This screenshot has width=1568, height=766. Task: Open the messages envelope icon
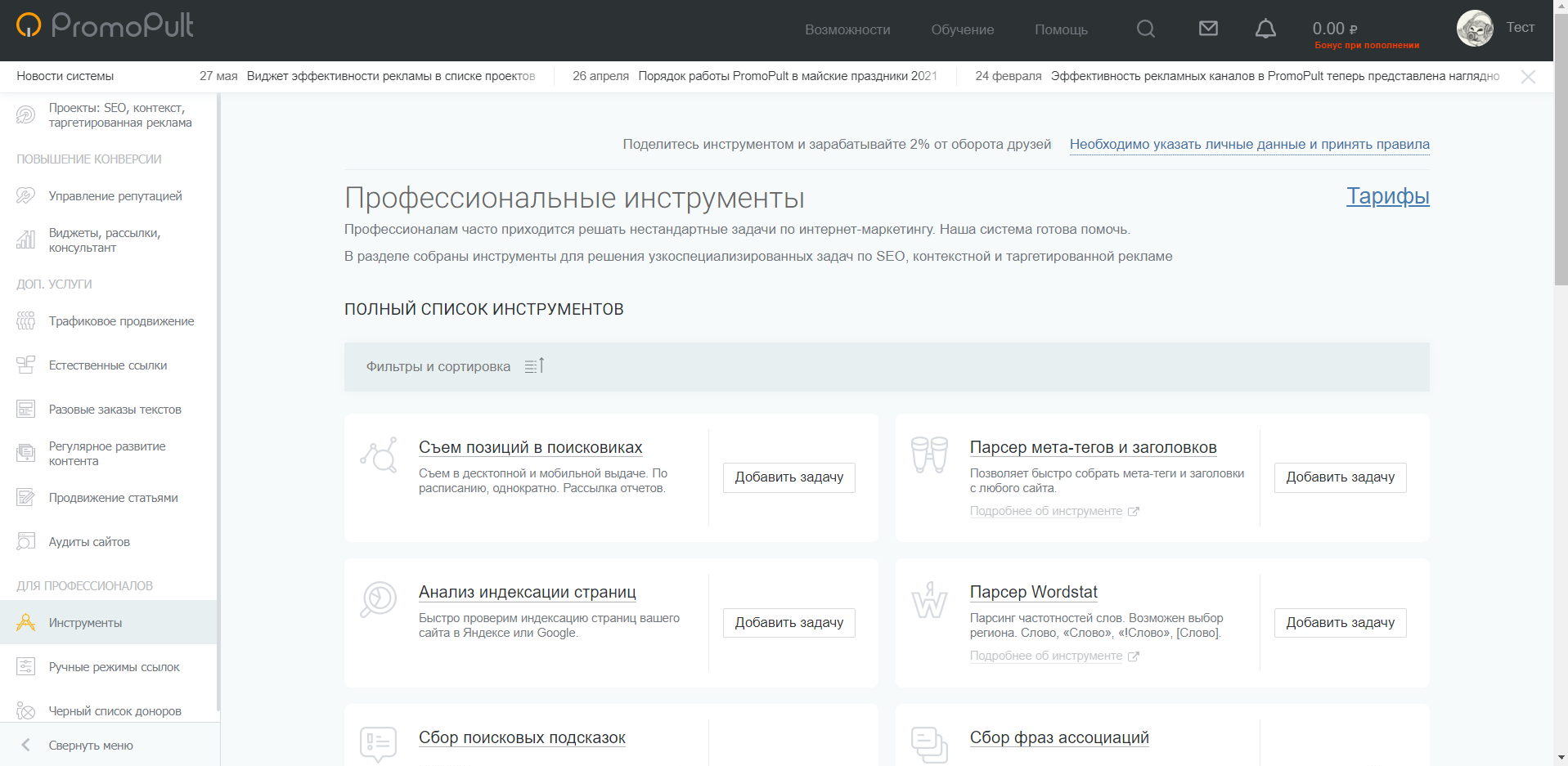pos(1208,29)
